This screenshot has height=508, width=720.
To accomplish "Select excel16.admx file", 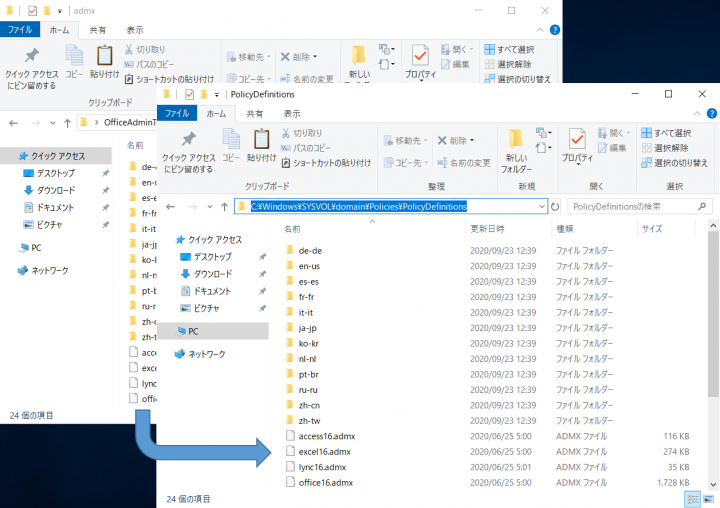I will [324, 452].
